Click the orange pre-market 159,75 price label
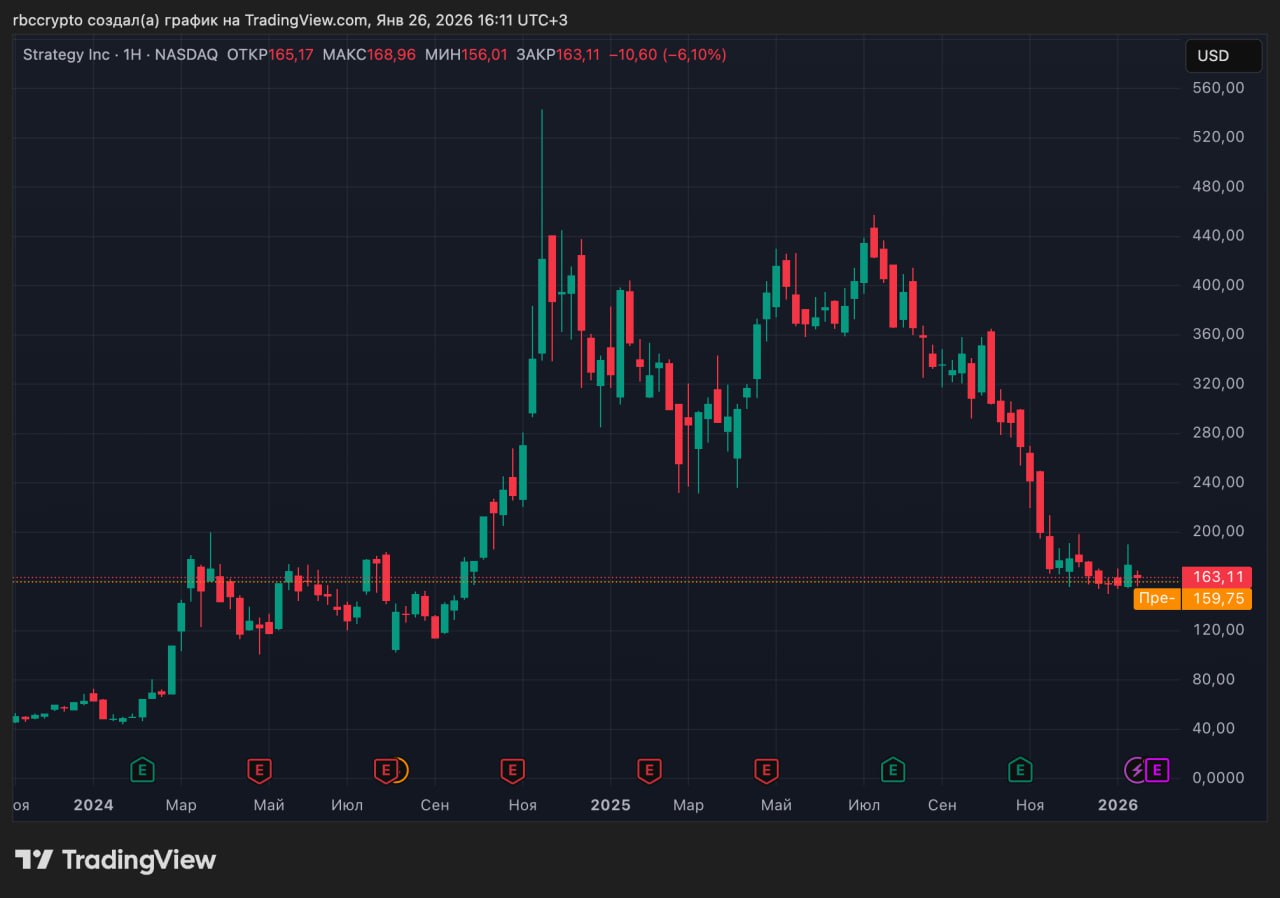1280x898 pixels. pyautogui.click(x=1217, y=599)
